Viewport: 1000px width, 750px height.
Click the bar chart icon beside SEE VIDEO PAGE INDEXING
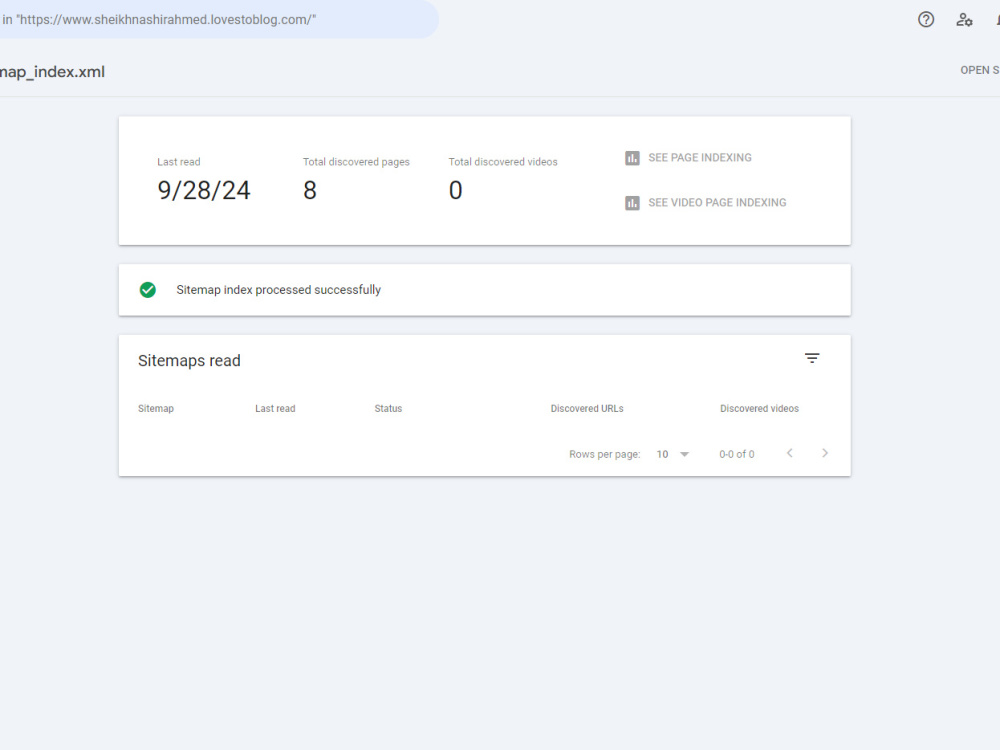pos(632,203)
